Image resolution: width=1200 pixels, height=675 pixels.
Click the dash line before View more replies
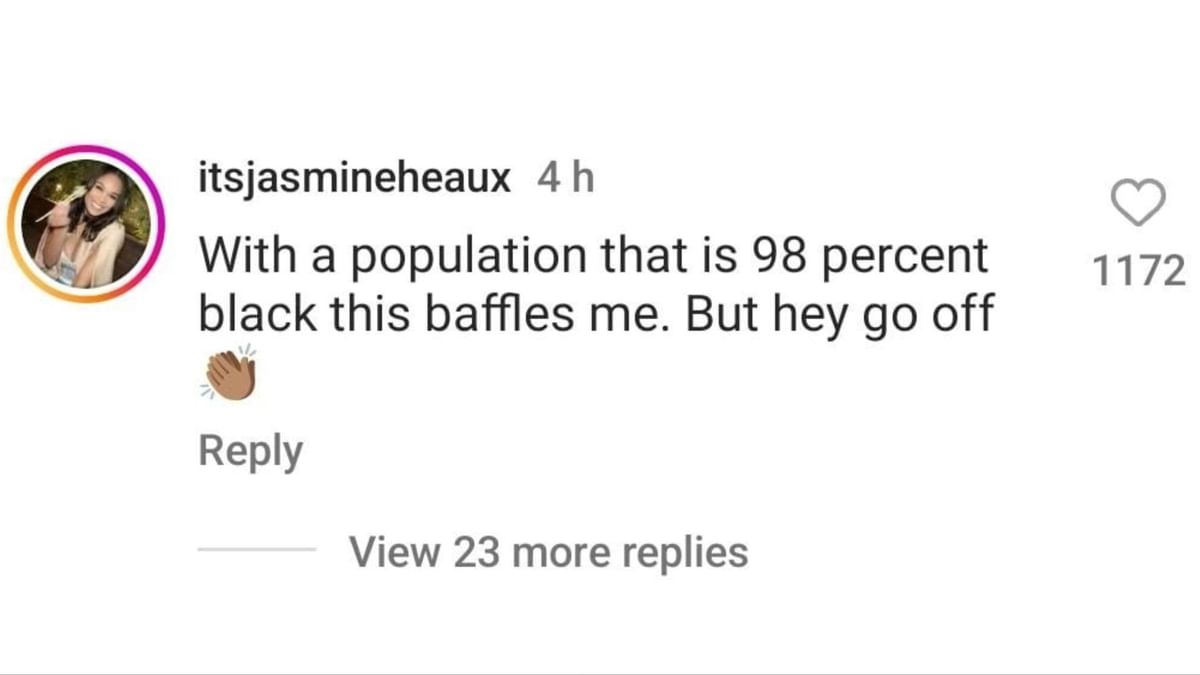pyautogui.click(x=256, y=551)
